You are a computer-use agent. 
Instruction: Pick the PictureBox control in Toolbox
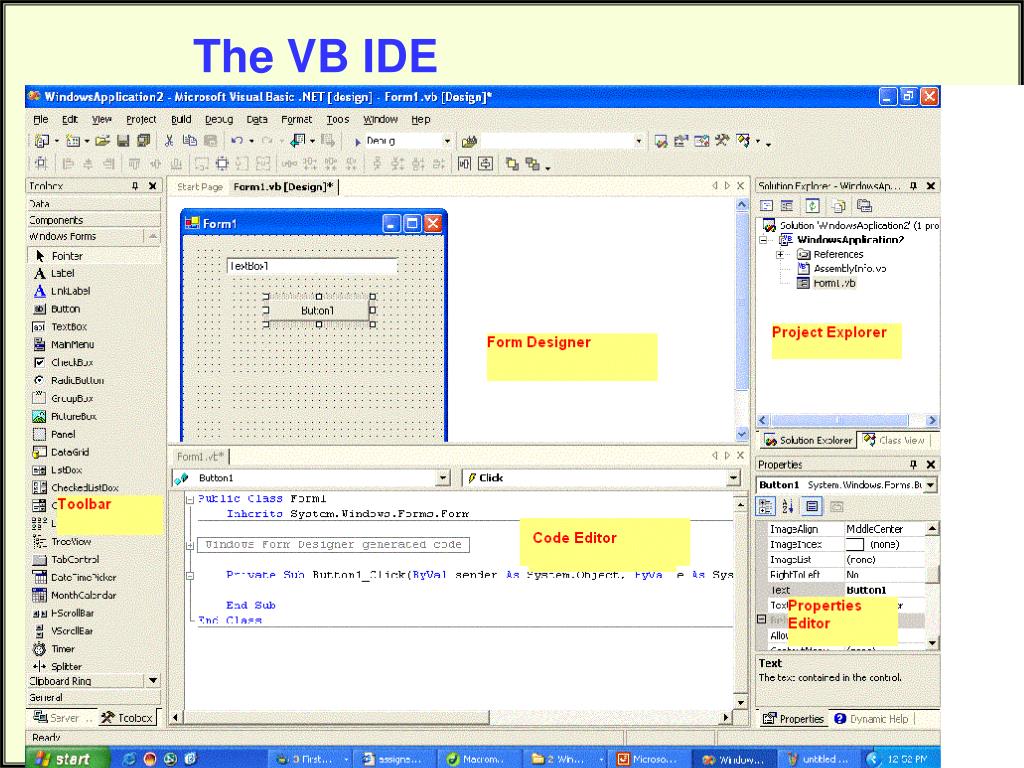[x=65, y=416]
